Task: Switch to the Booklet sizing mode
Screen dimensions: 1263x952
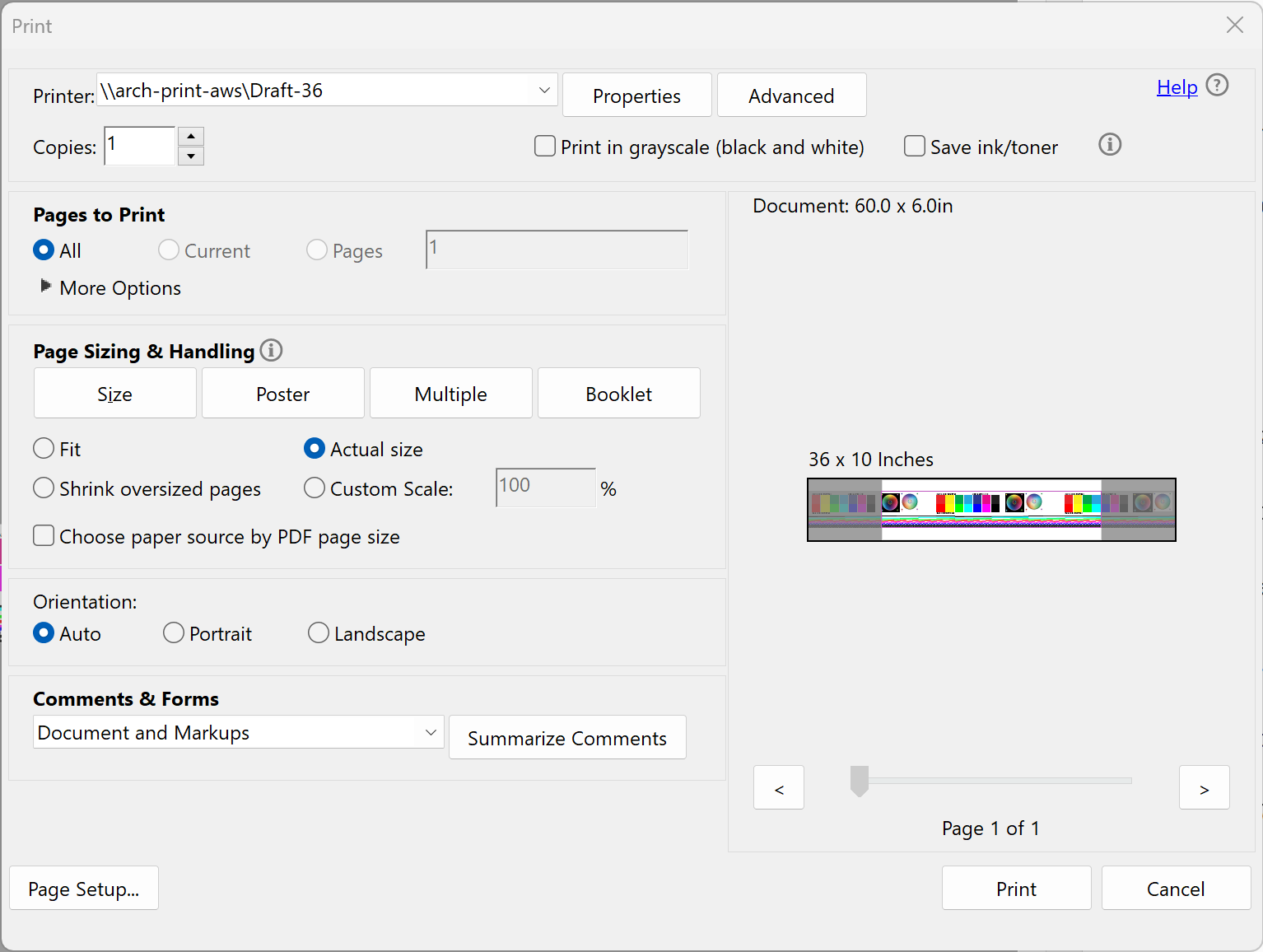Action: (x=618, y=393)
